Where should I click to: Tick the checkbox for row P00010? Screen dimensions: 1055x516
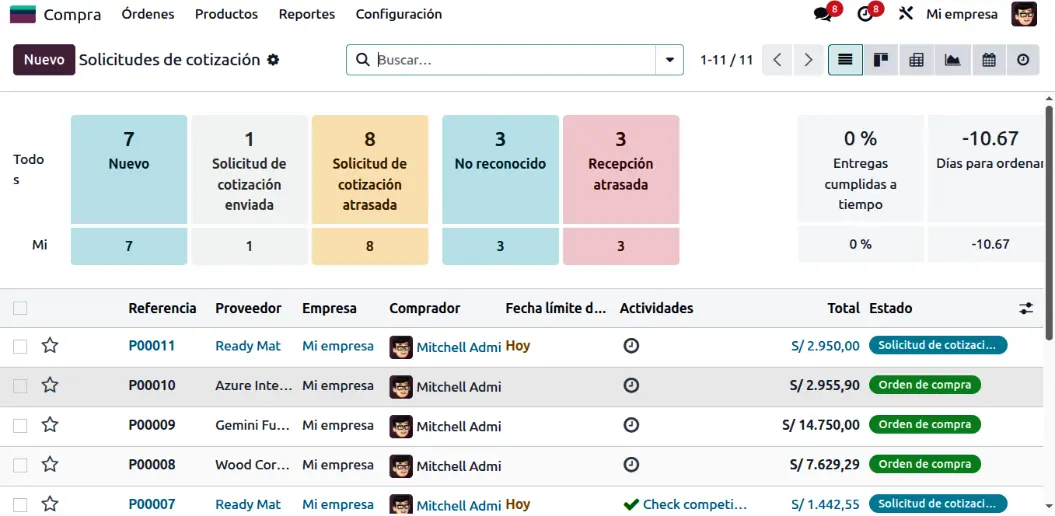point(20,386)
